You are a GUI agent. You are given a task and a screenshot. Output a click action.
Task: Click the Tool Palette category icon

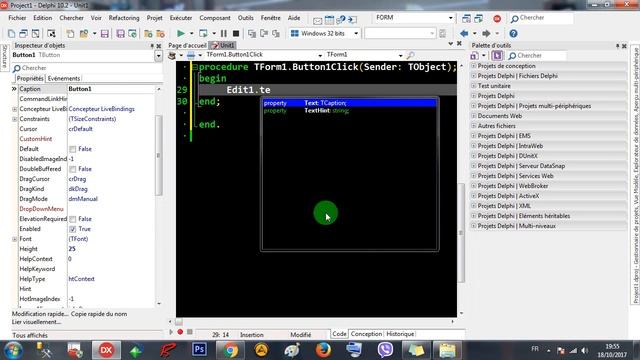click(x=474, y=55)
